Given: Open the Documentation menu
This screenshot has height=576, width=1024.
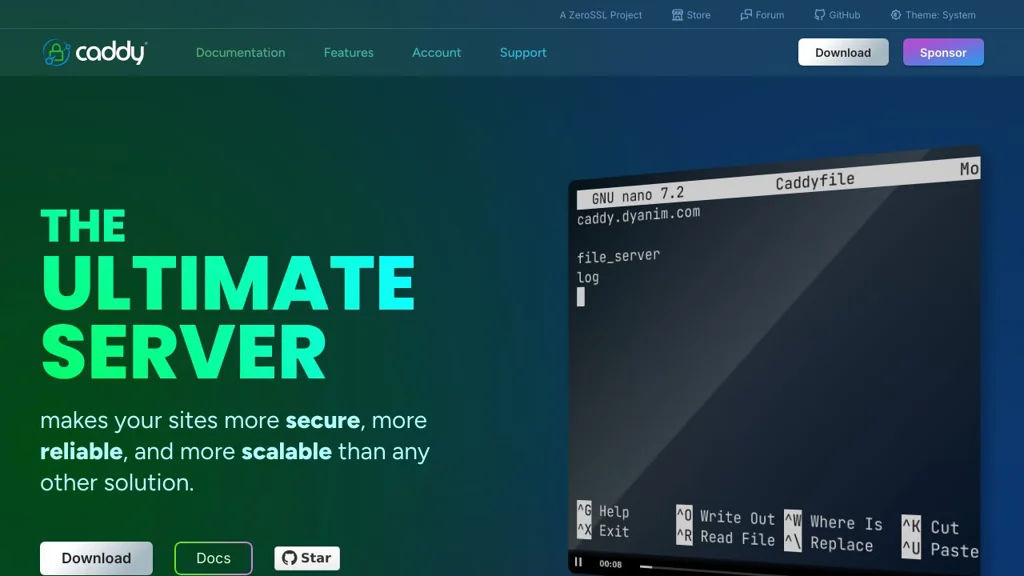Looking at the screenshot, I should 240,52.
